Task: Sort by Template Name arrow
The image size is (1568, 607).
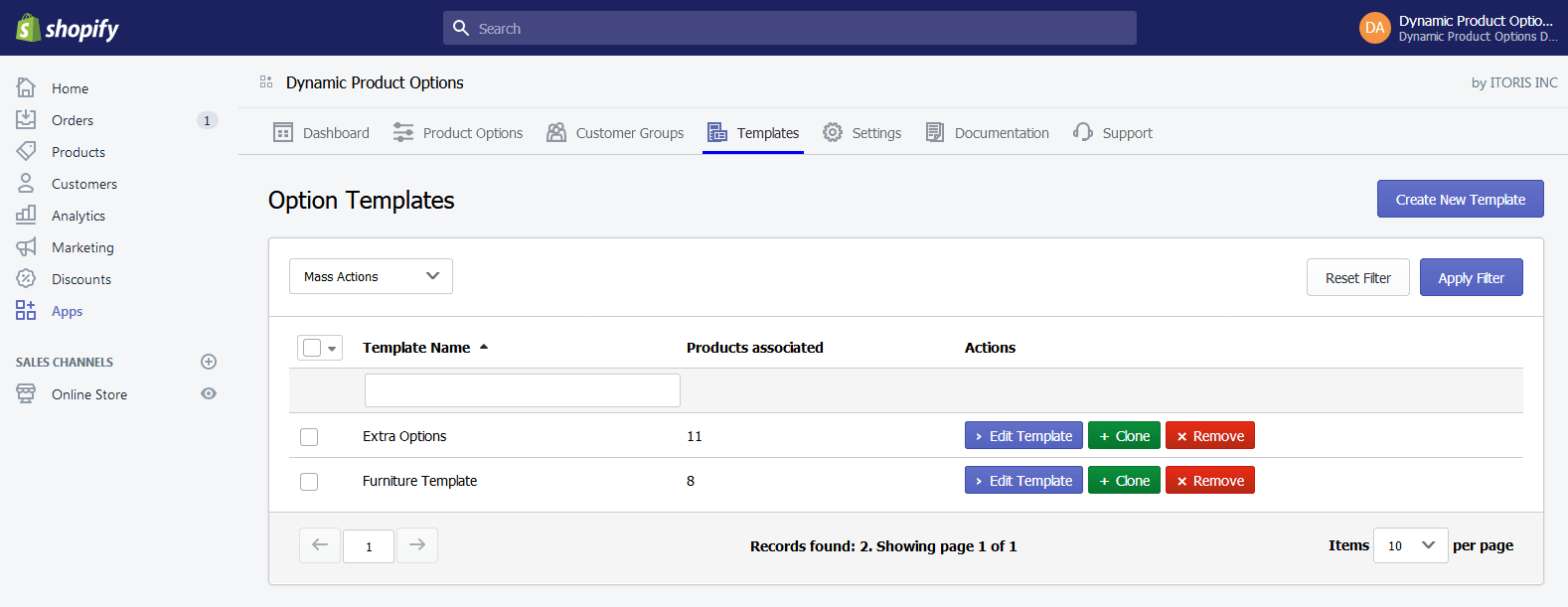Action: pyautogui.click(x=484, y=347)
